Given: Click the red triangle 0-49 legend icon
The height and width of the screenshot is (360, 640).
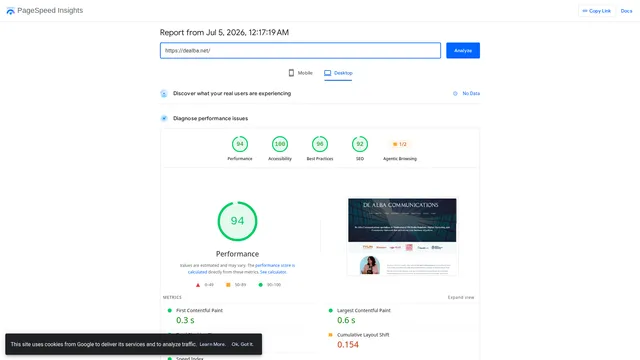Looking at the screenshot, I should tap(198, 285).
